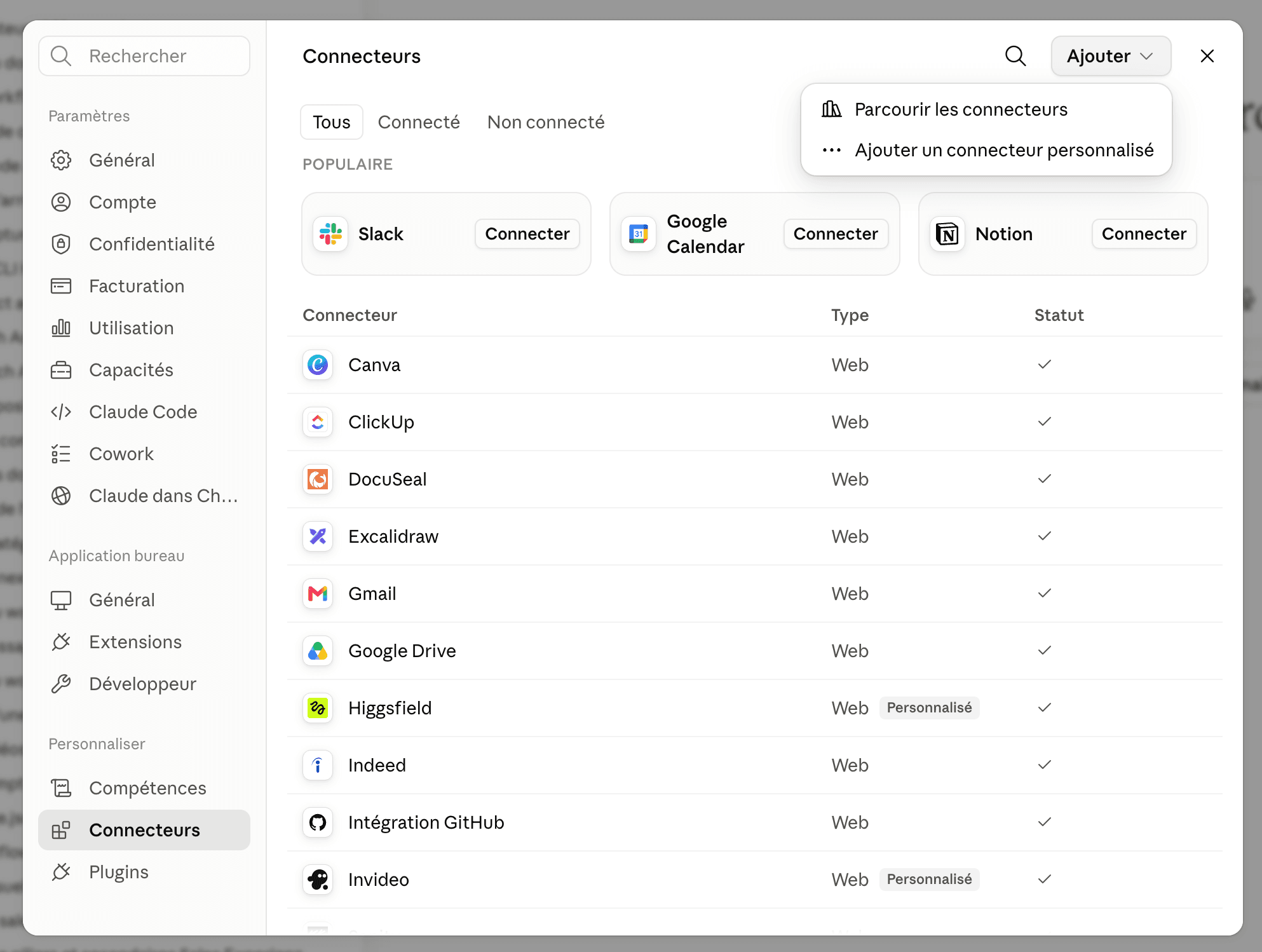The height and width of the screenshot is (952, 1262).
Task: Open Claude Code settings page
Action: click(x=144, y=412)
